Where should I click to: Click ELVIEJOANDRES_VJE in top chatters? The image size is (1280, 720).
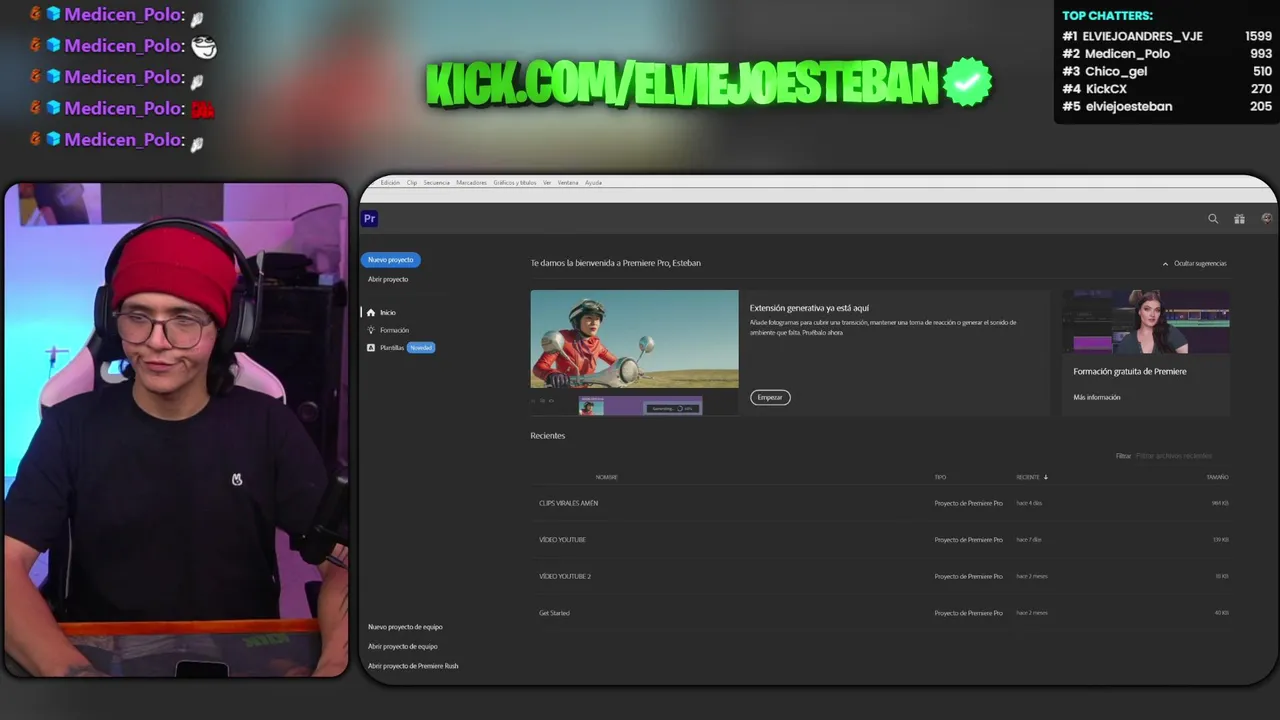(1143, 36)
